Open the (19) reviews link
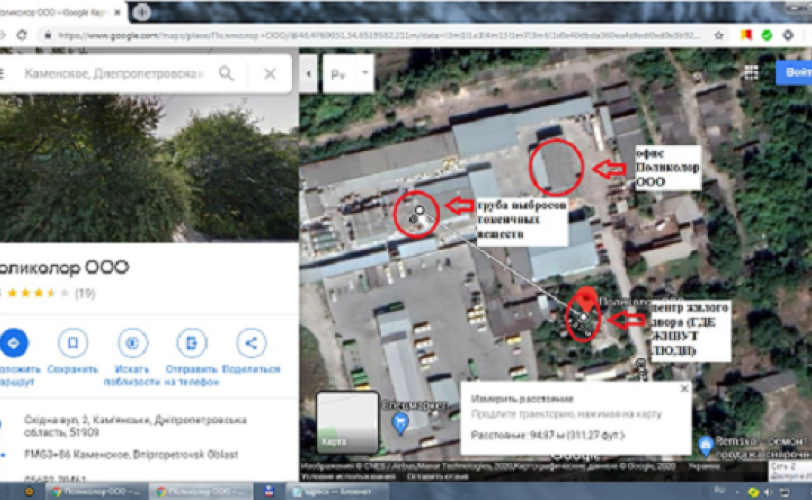The image size is (812, 500). [x=85, y=293]
